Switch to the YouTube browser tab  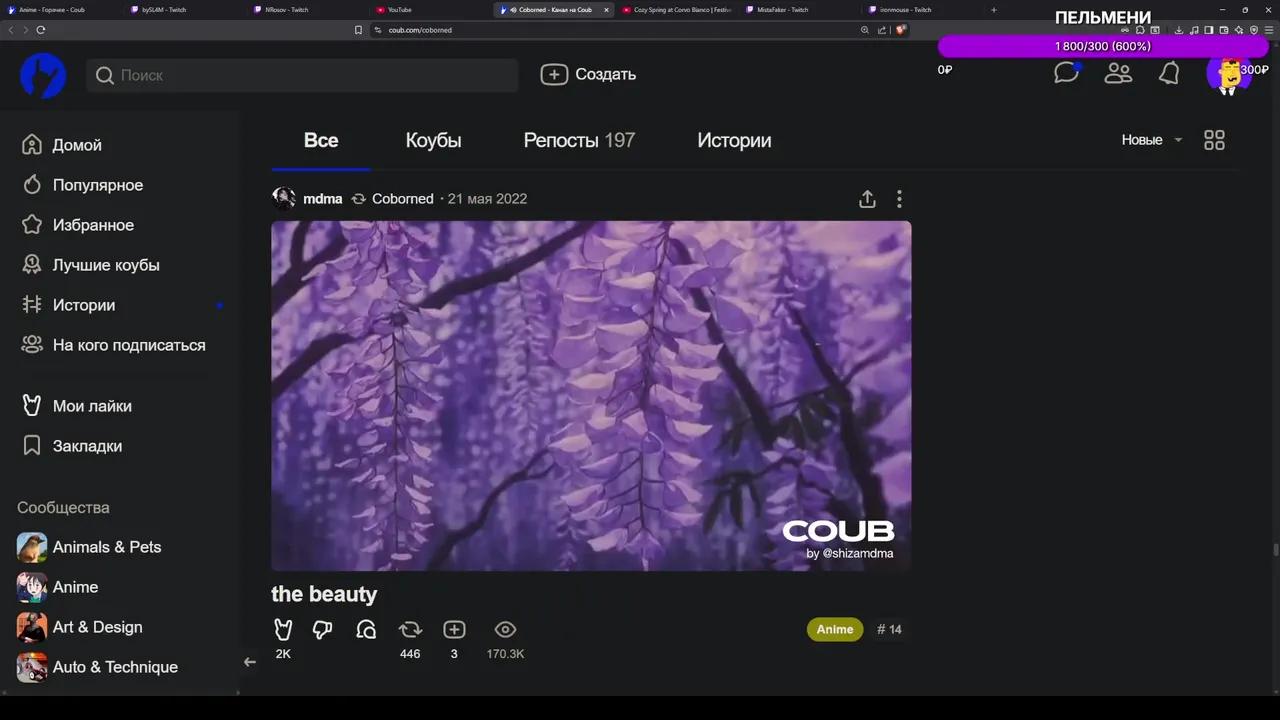click(x=431, y=10)
